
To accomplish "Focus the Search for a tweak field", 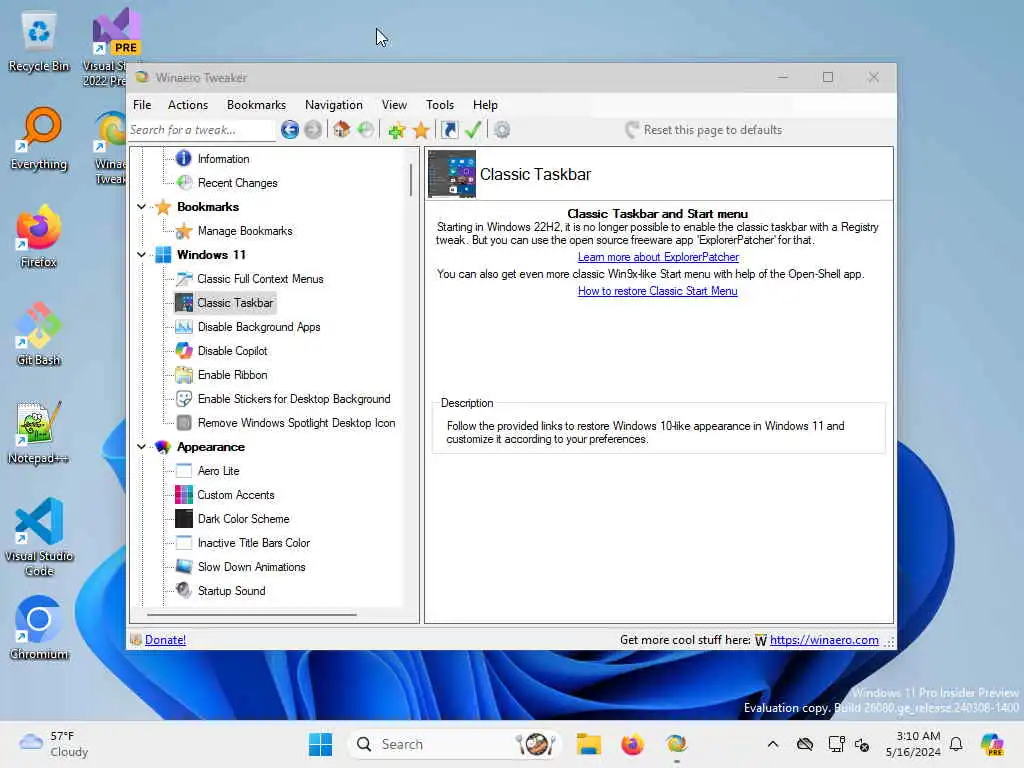I will [201, 130].
